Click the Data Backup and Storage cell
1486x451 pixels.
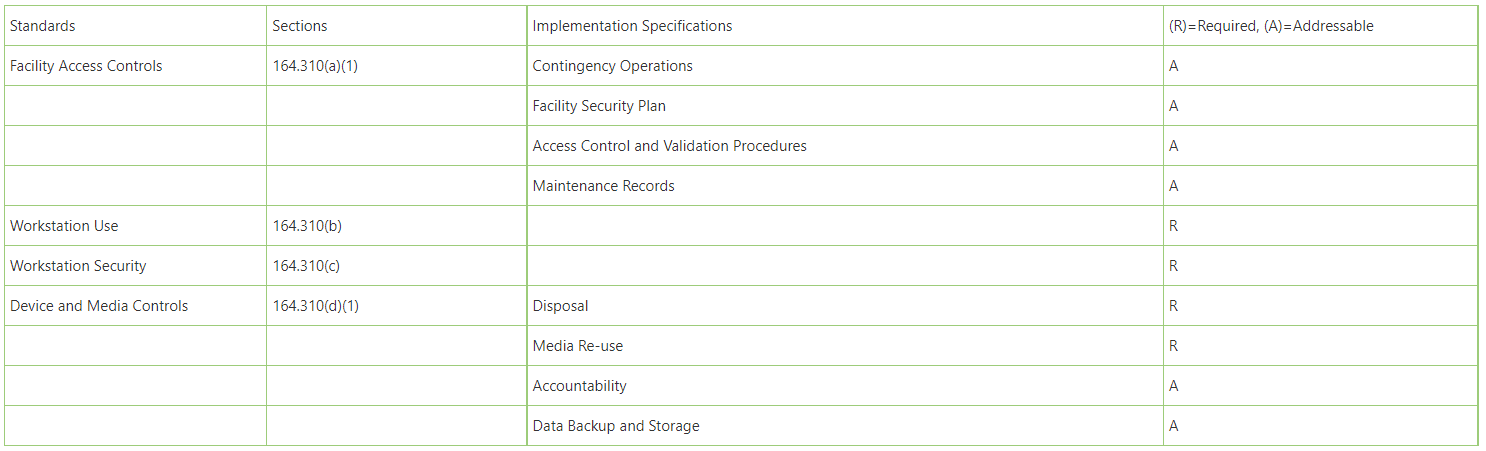coord(845,426)
